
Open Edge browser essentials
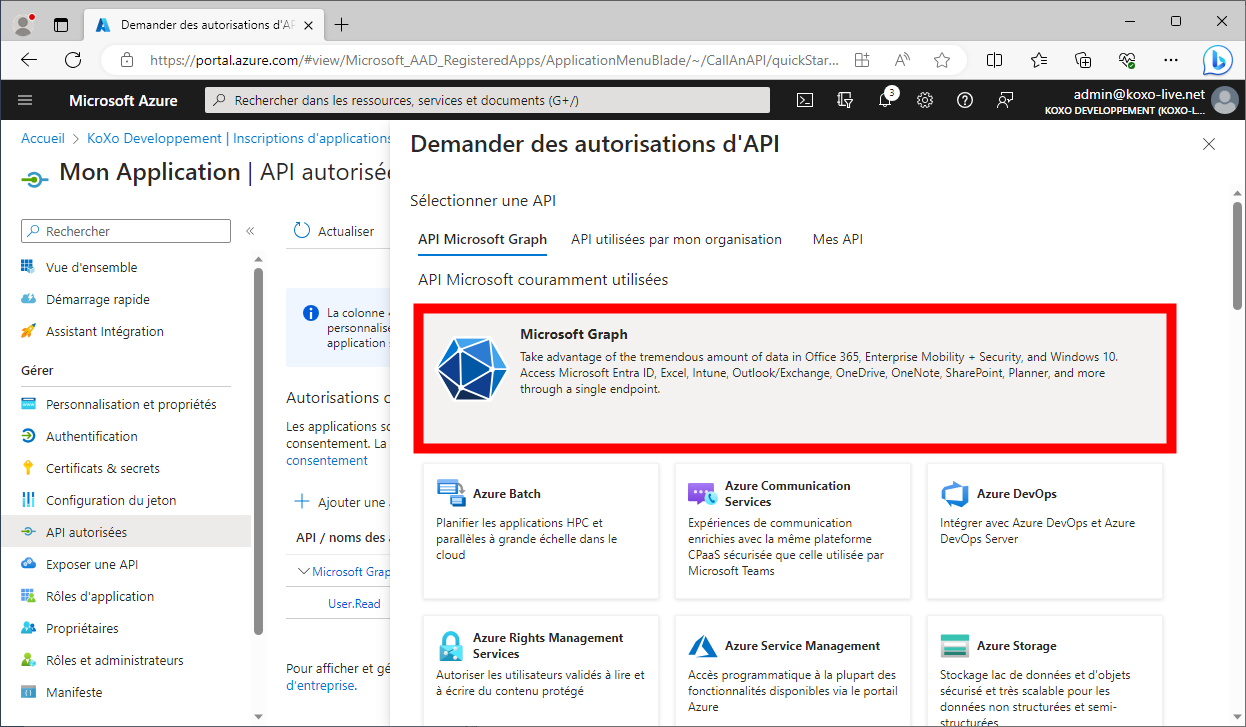1127,60
